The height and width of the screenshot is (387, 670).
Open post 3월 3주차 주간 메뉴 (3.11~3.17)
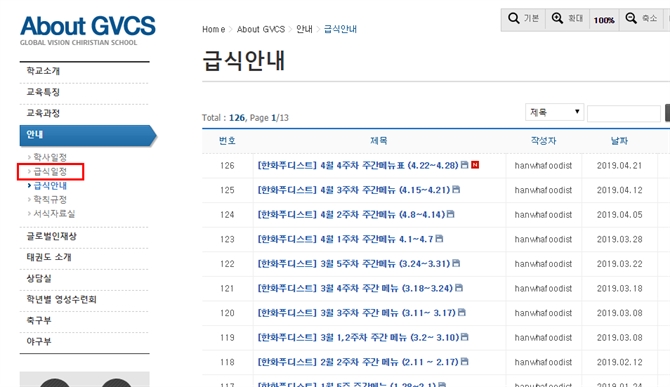pos(357,313)
